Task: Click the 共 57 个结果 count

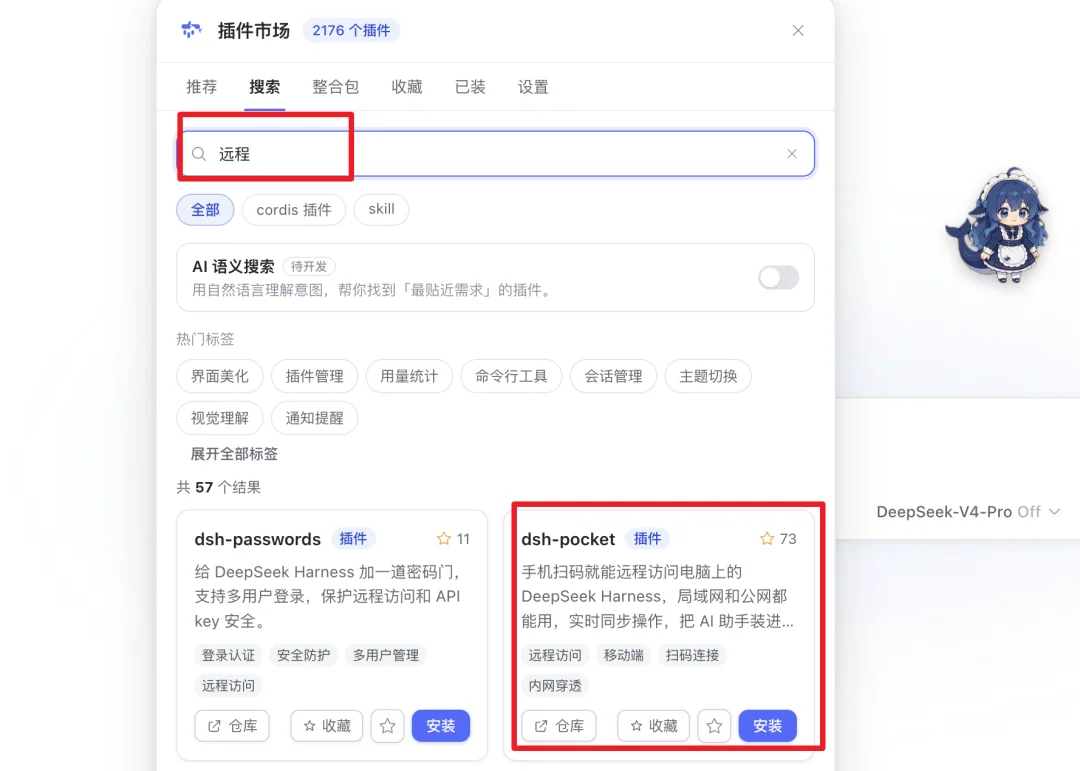Action: point(218,488)
